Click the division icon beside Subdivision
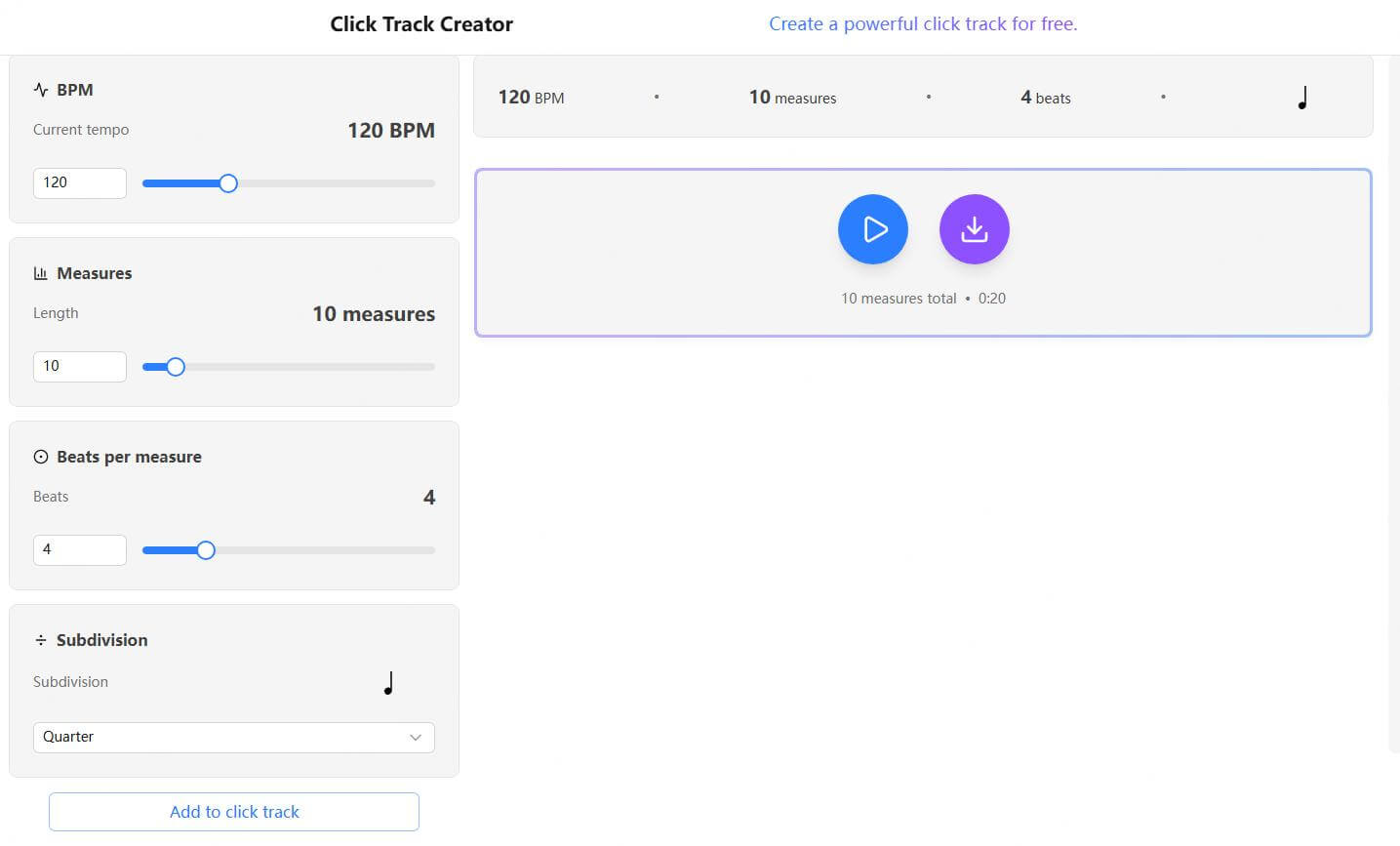 click(x=40, y=639)
